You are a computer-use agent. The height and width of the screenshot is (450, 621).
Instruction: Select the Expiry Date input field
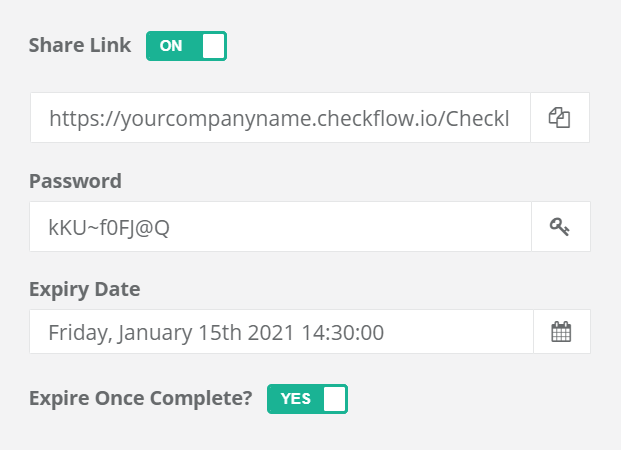pos(281,332)
